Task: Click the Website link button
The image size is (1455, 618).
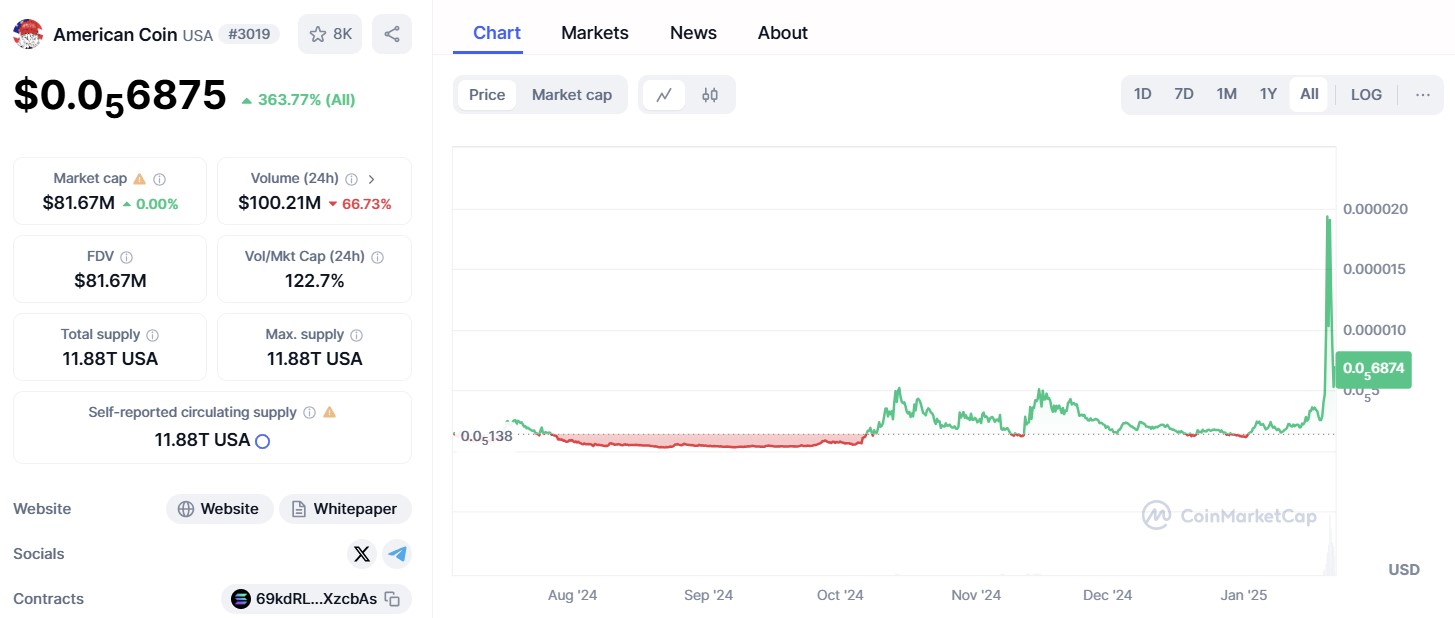Action: (x=219, y=509)
